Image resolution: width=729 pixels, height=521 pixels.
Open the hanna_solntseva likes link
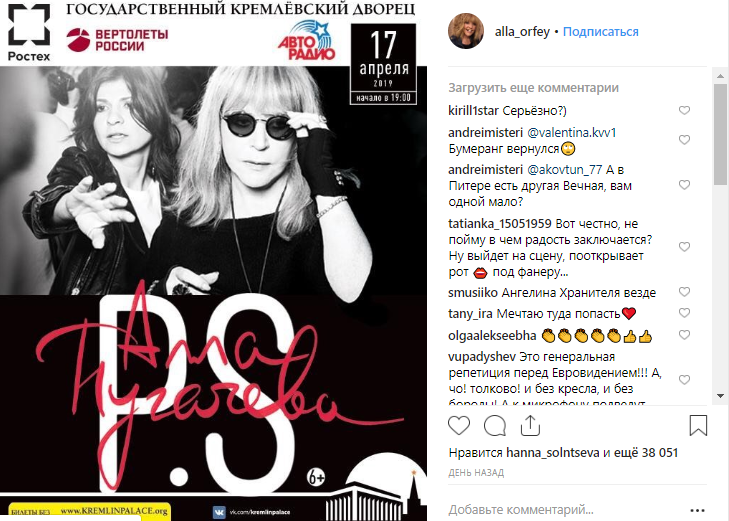pyautogui.click(x=552, y=453)
